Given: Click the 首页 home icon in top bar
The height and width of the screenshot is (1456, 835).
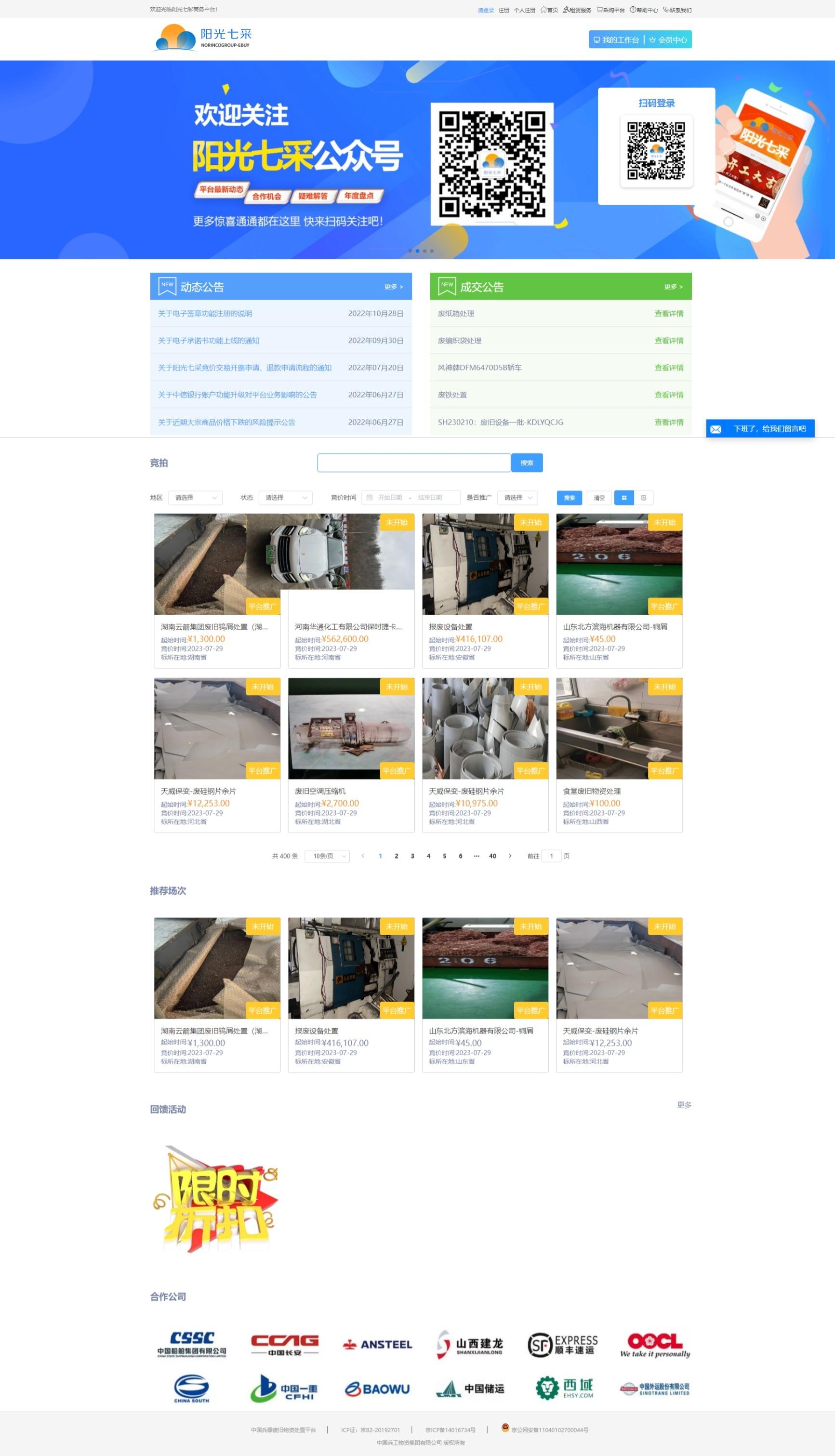Looking at the screenshot, I should point(543,10).
